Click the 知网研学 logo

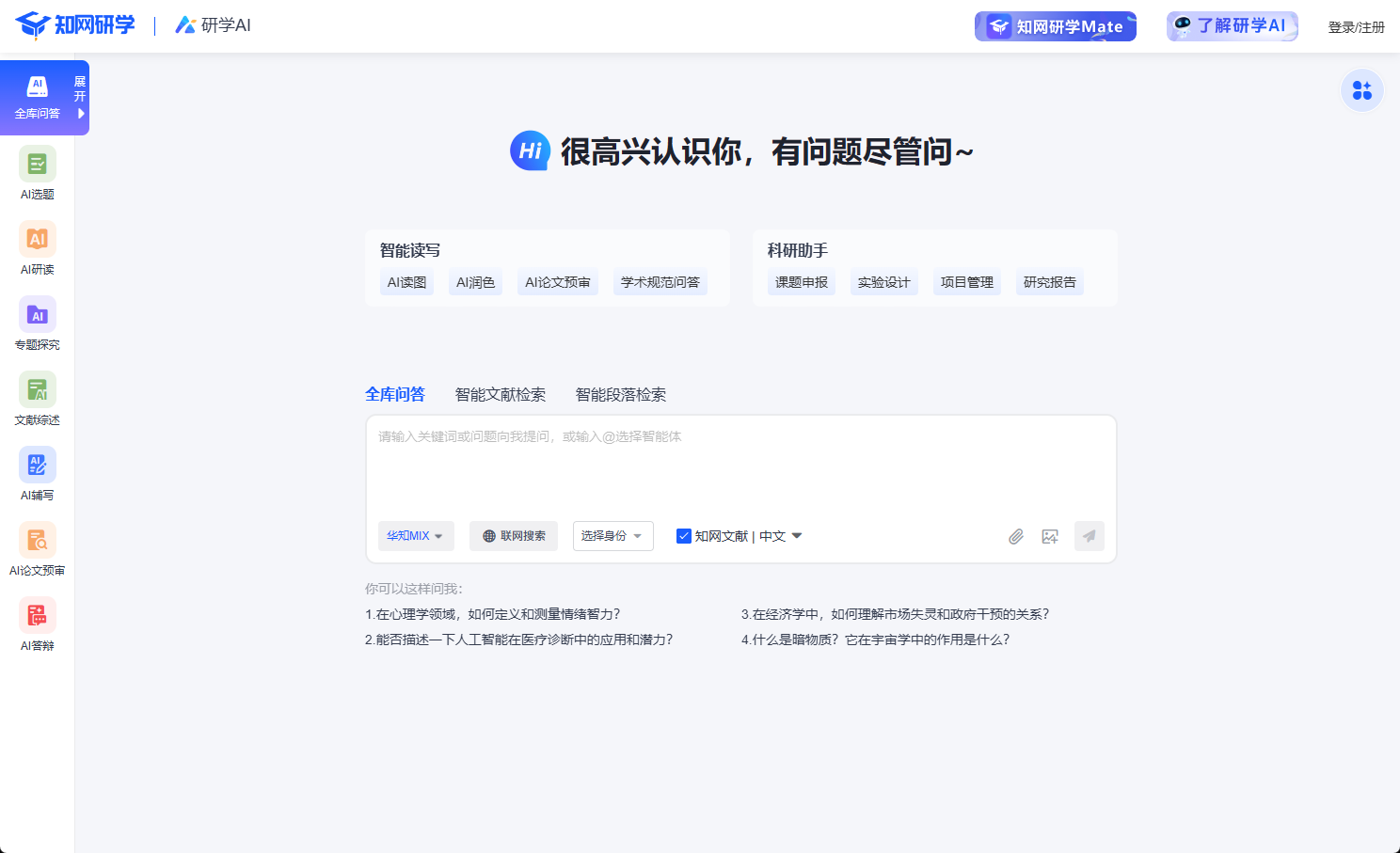coord(75,25)
